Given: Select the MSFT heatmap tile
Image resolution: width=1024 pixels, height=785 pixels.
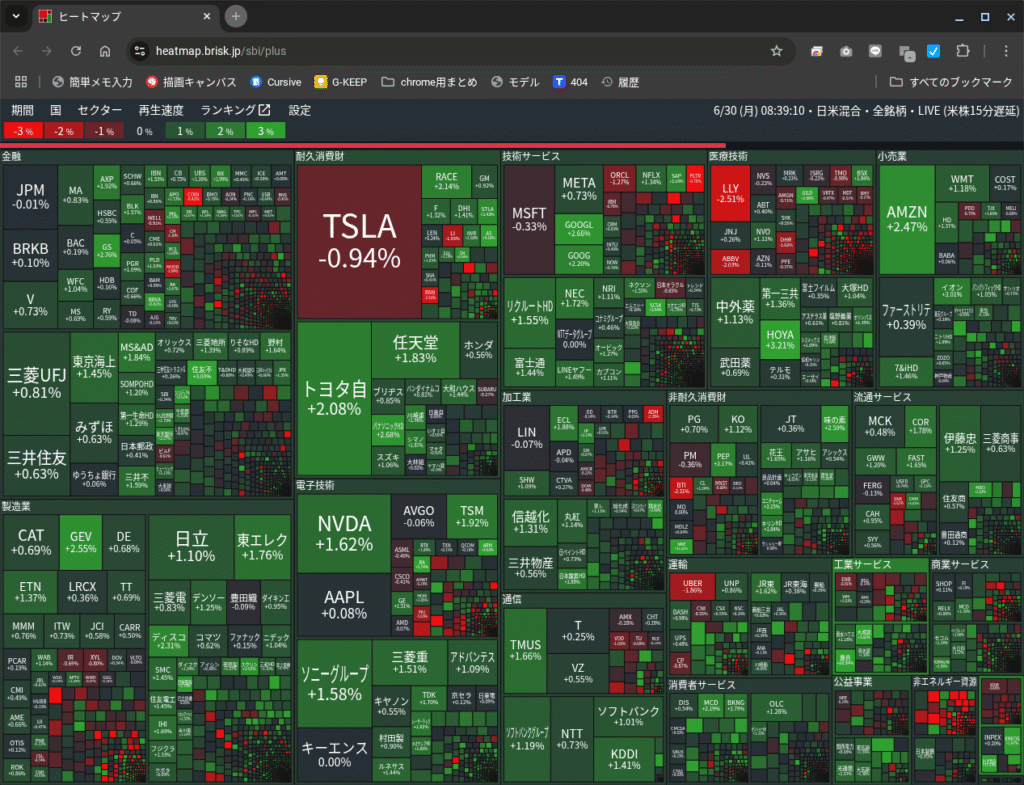Looking at the screenshot, I should [x=529, y=219].
